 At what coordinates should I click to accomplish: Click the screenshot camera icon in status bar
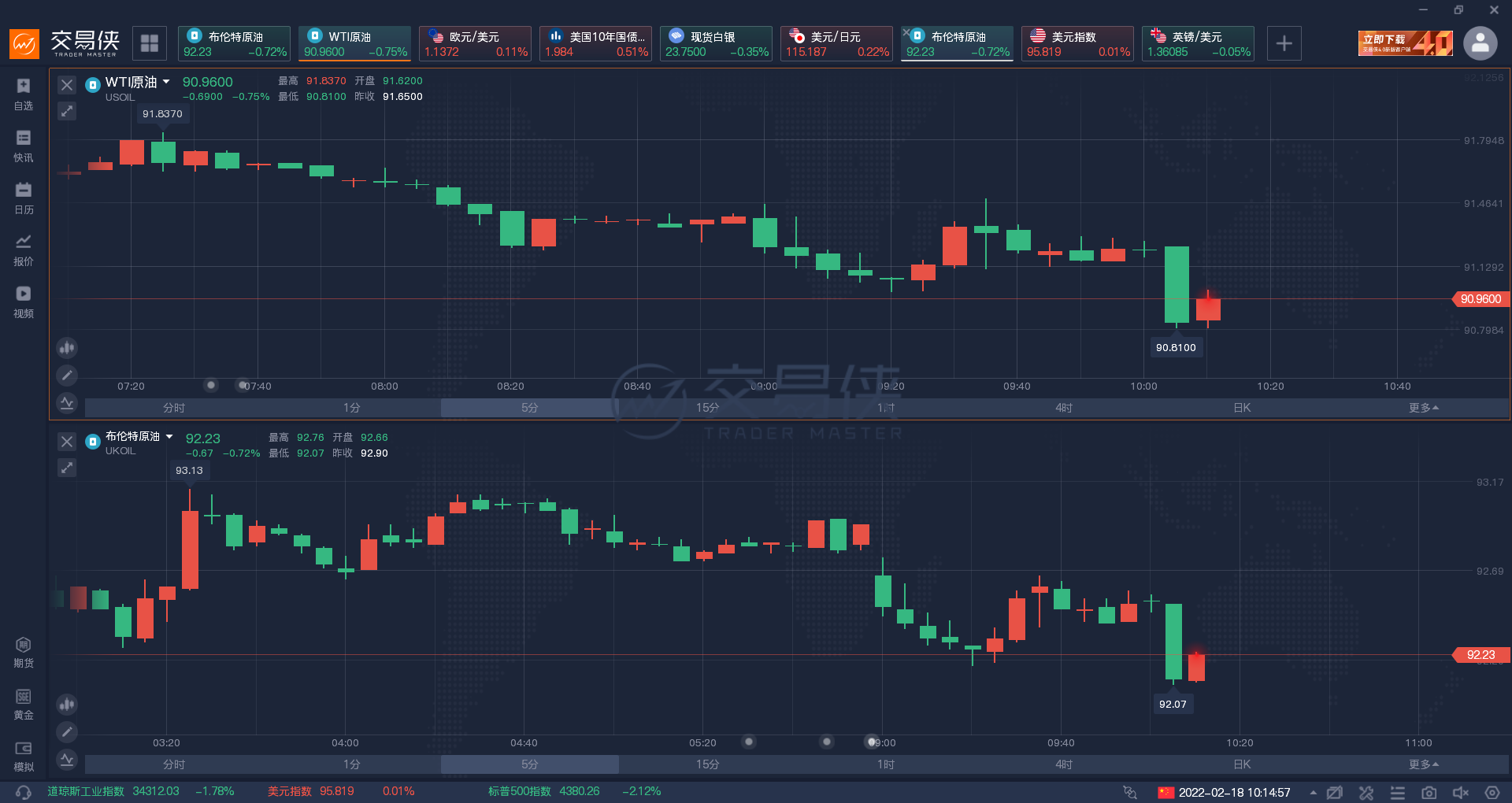coord(1429,793)
